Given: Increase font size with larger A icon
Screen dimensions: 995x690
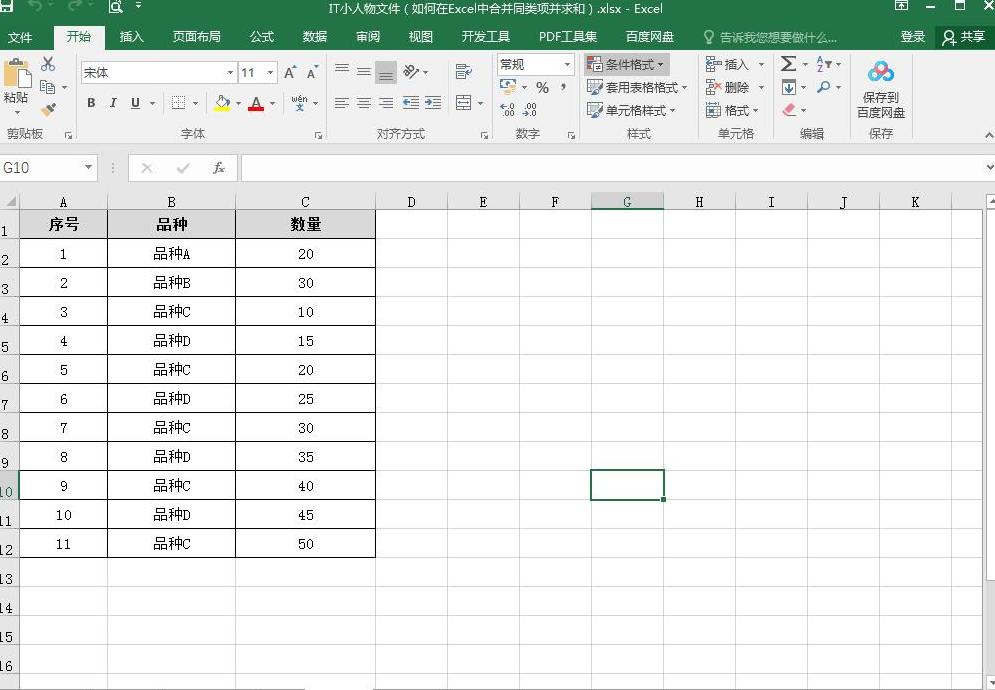Looking at the screenshot, I should [x=290, y=72].
